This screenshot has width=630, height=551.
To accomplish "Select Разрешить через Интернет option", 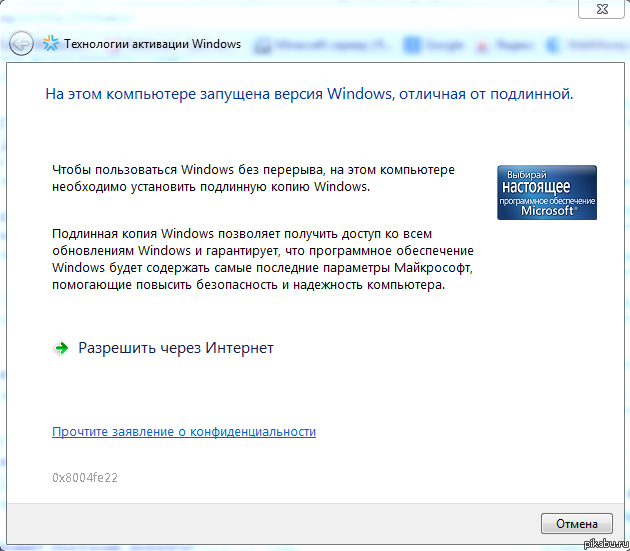I will click(x=176, y=348).
